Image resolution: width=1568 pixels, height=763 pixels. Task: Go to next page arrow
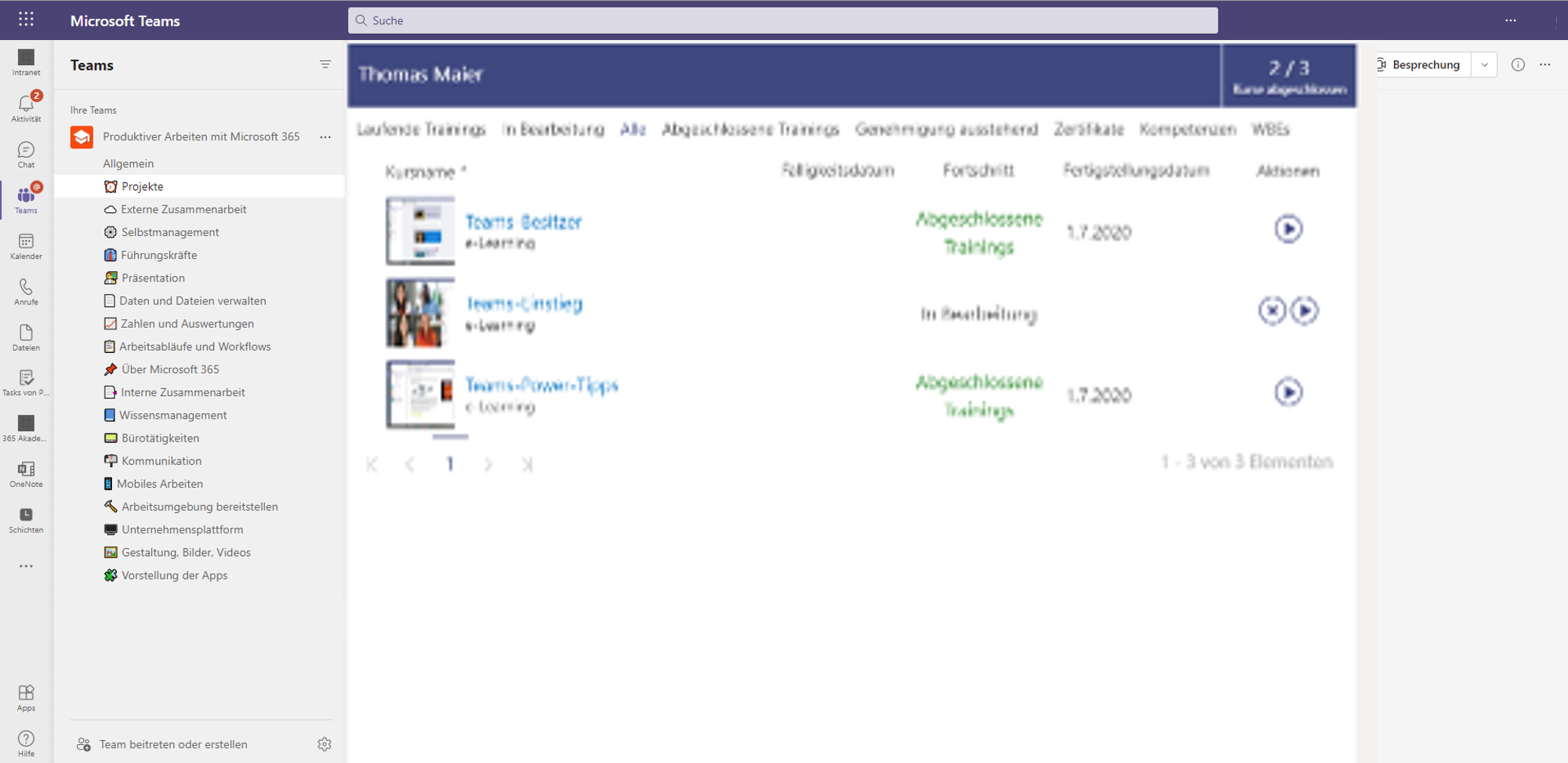point(488,464)
